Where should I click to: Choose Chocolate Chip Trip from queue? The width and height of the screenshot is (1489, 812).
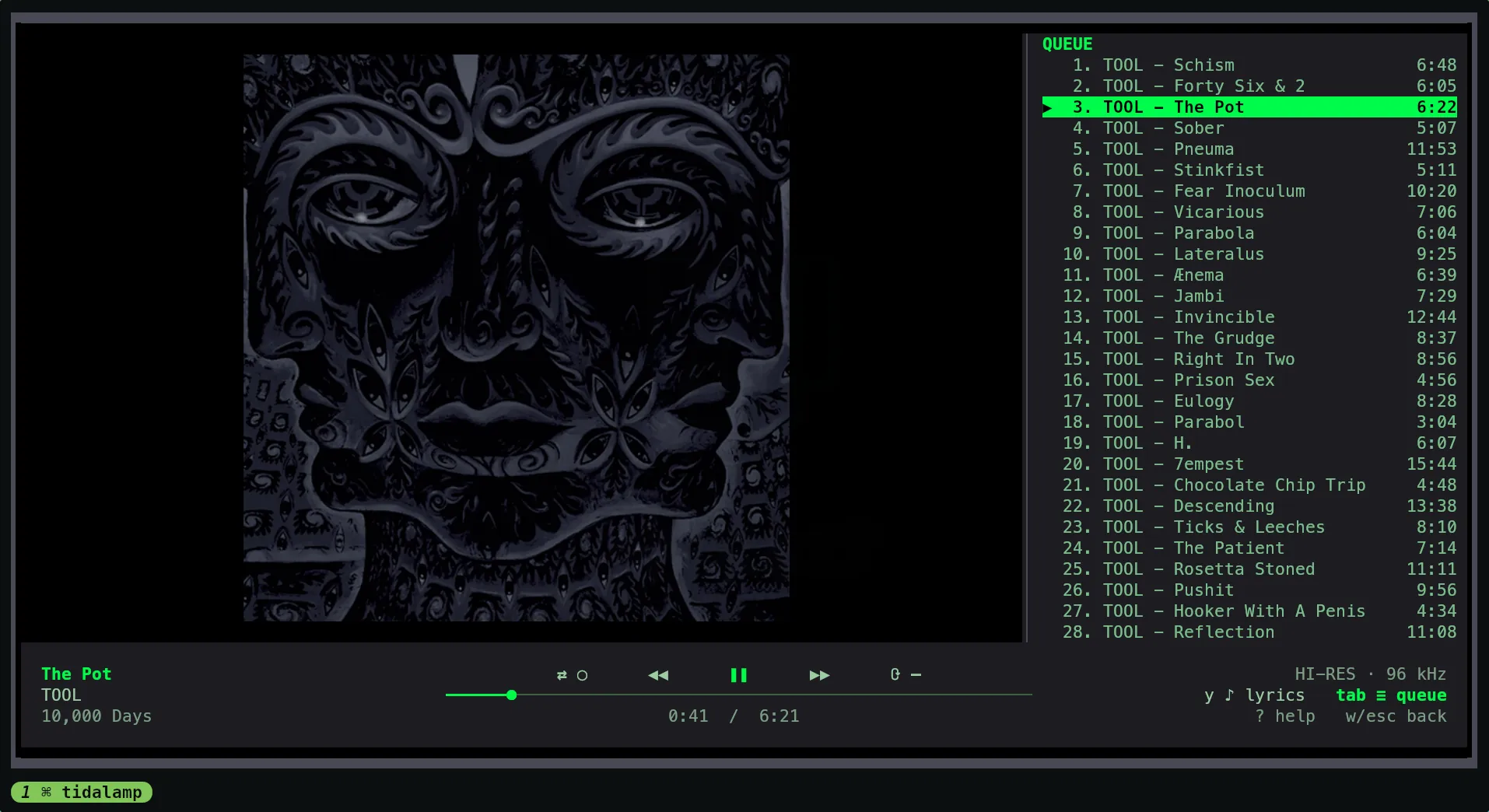1249,485
